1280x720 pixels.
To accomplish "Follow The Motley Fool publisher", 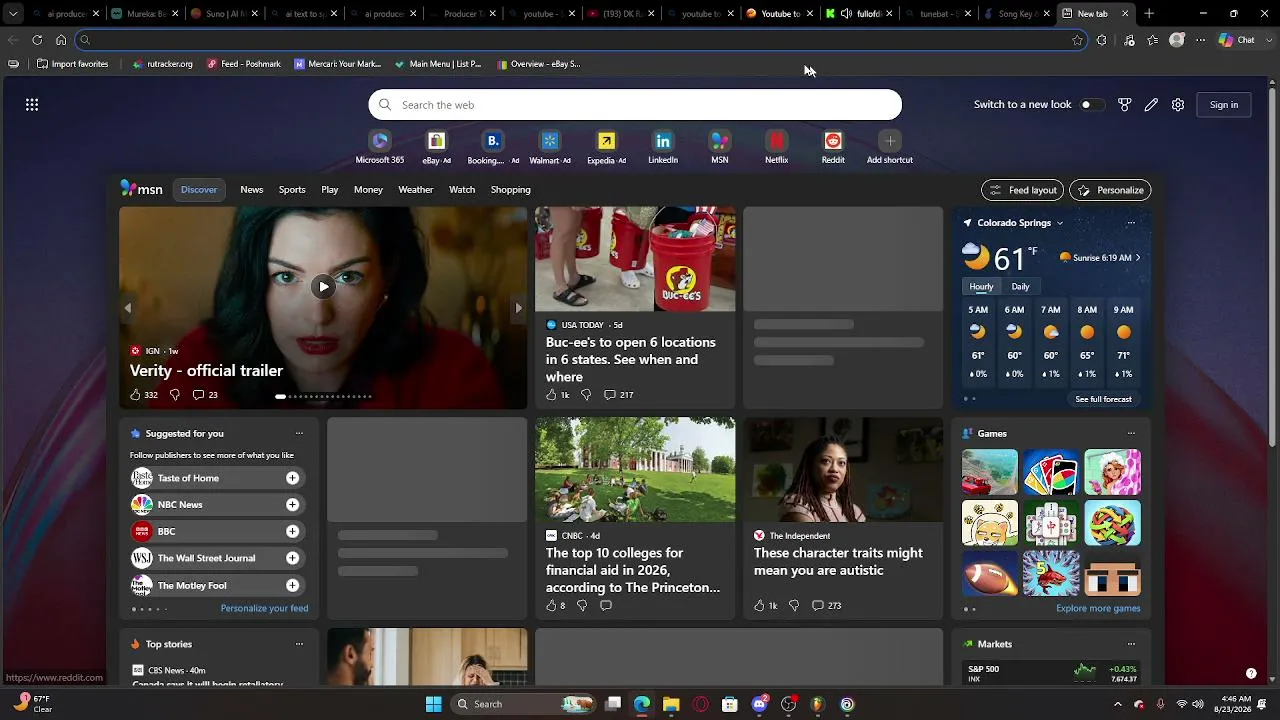I will tap(293, 585).
